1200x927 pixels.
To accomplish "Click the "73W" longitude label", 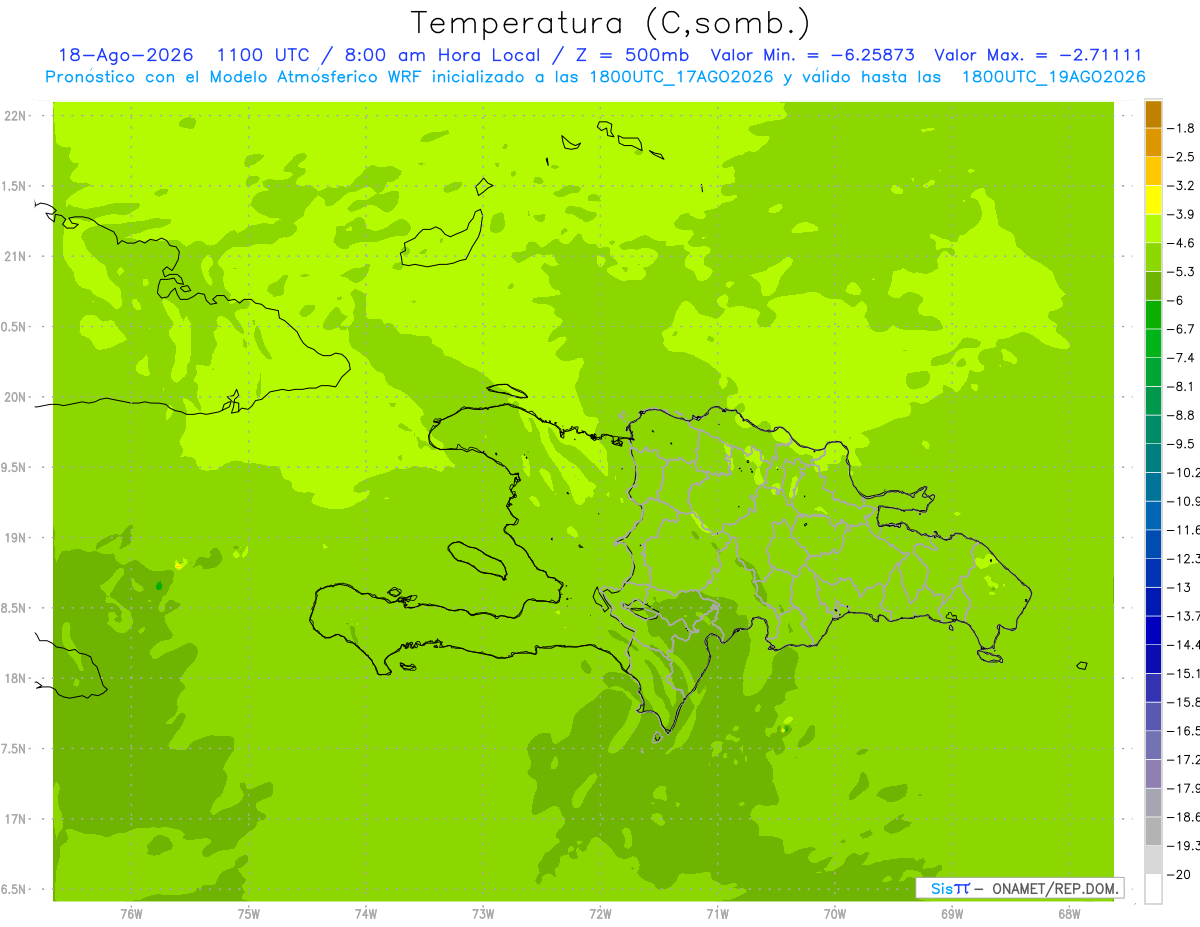I will pos(483,913).
